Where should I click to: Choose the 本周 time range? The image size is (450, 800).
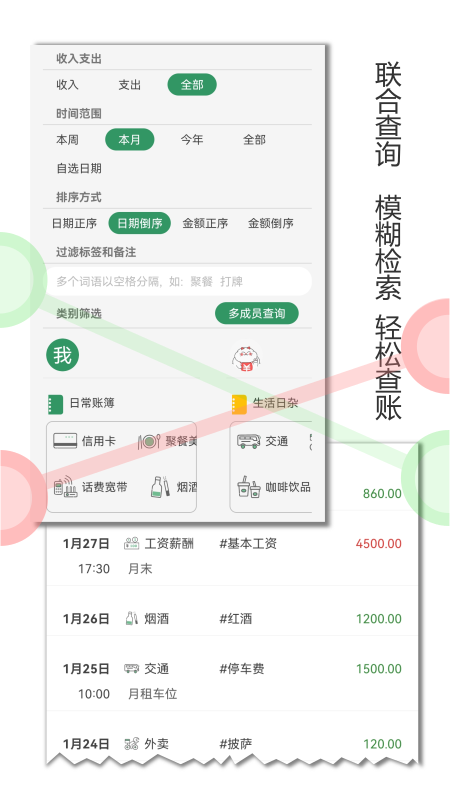(67, 139)
